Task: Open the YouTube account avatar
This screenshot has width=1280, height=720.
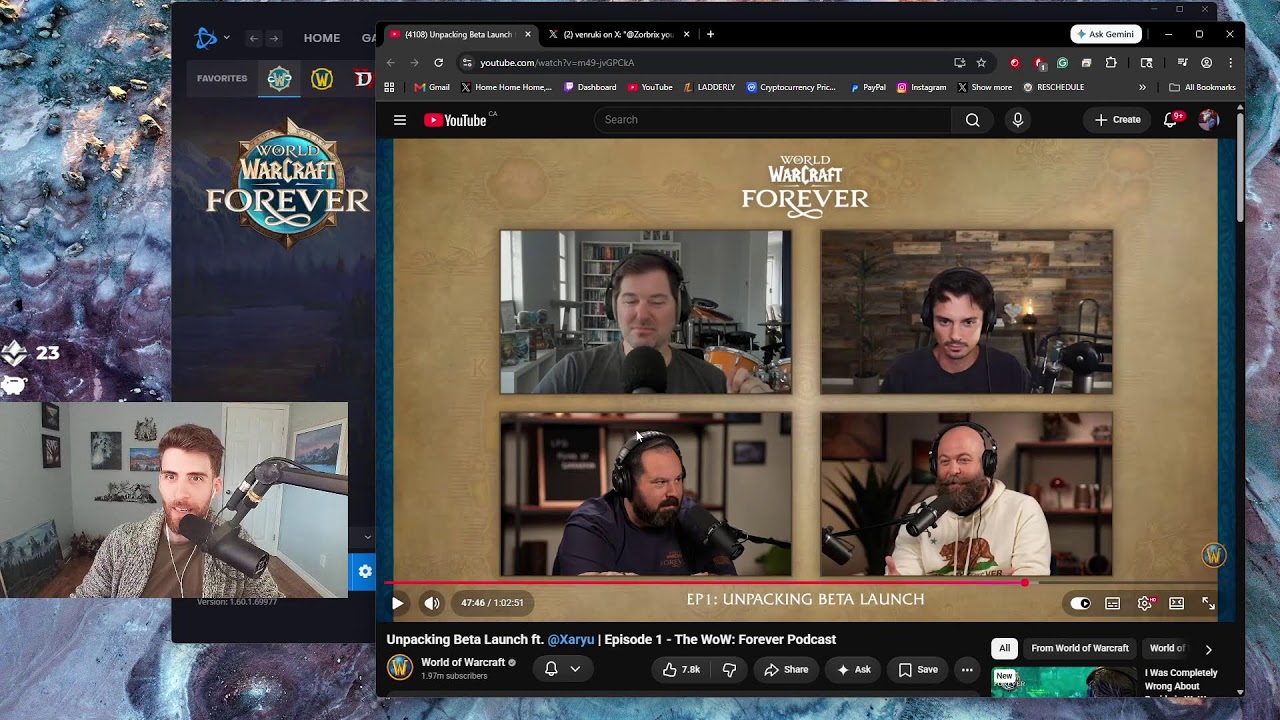Action: [1208, 120]
